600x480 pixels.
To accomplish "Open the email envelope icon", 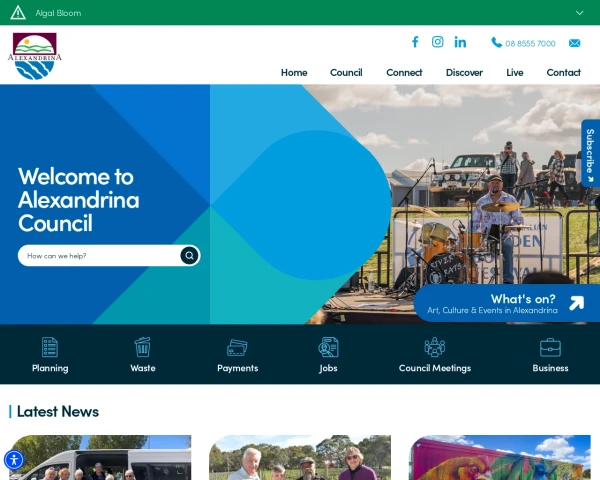I will pyautogui.click(x=574, y=43).
